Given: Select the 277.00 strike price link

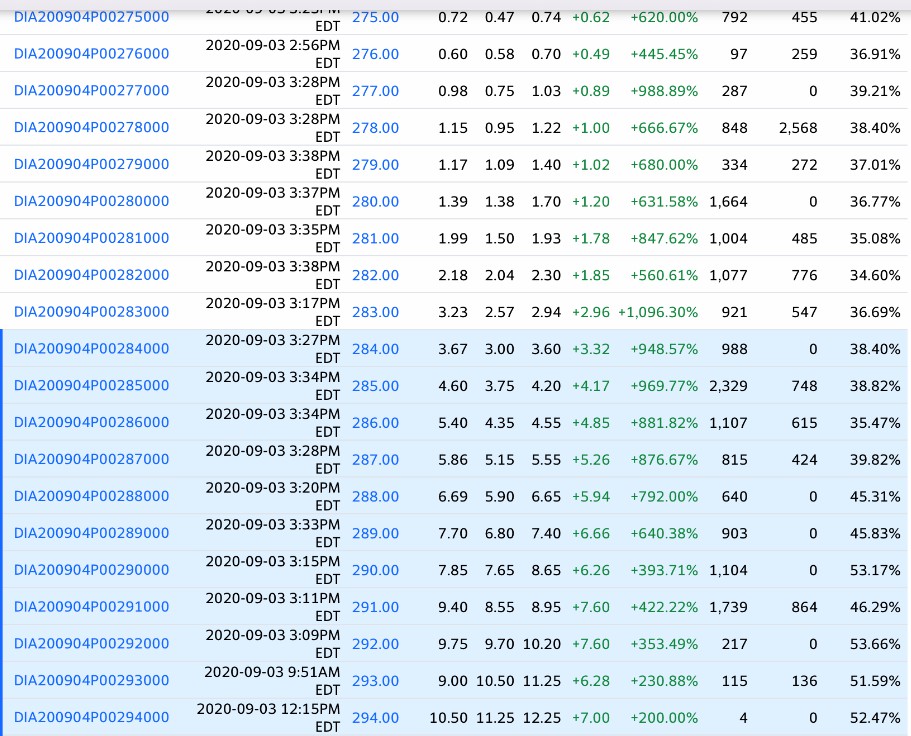Looking at the screenshot, I should point(375,91).
